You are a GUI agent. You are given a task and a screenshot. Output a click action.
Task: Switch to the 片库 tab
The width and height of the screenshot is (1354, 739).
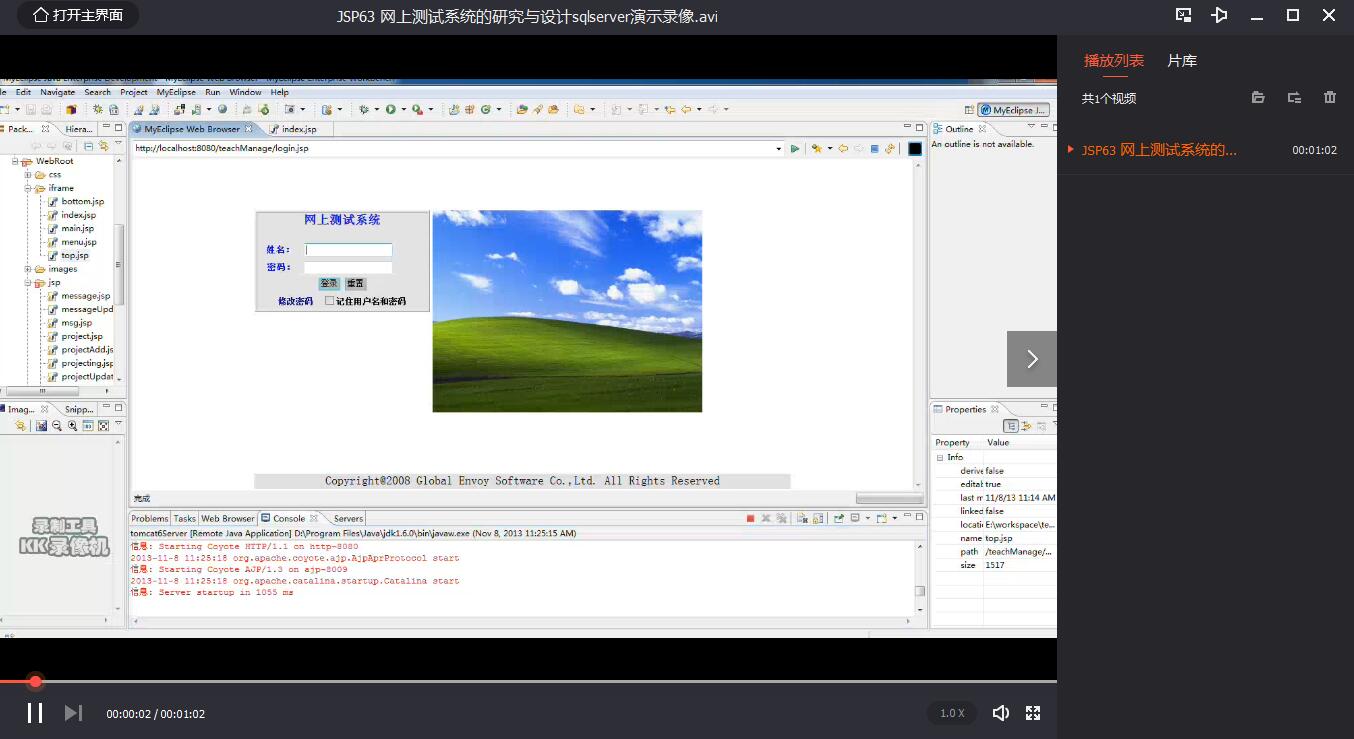point(1182,60)
